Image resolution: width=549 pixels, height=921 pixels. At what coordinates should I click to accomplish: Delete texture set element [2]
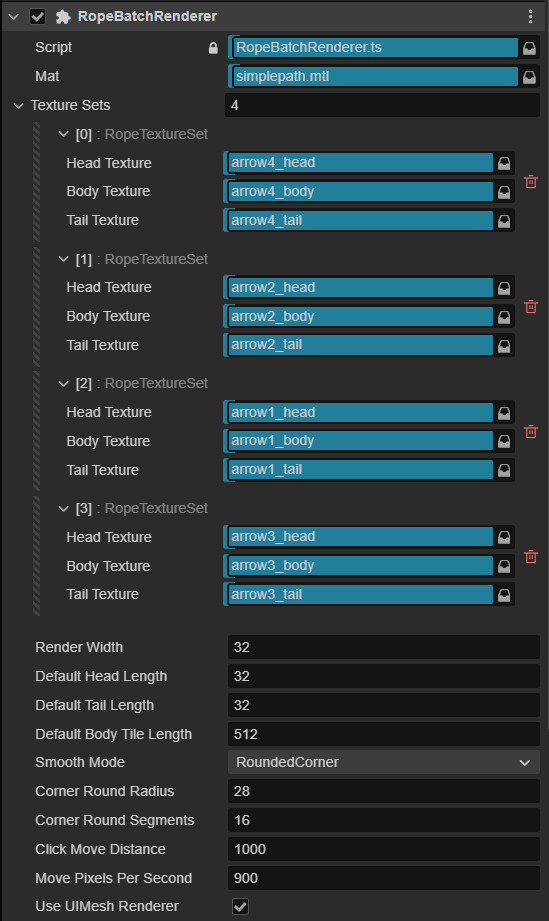531,432
